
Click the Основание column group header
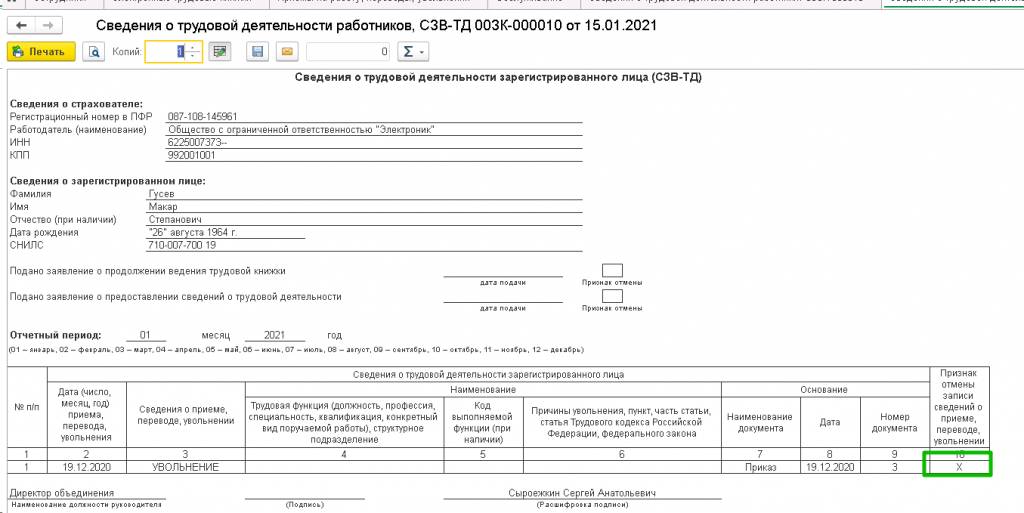coord(824,390)
